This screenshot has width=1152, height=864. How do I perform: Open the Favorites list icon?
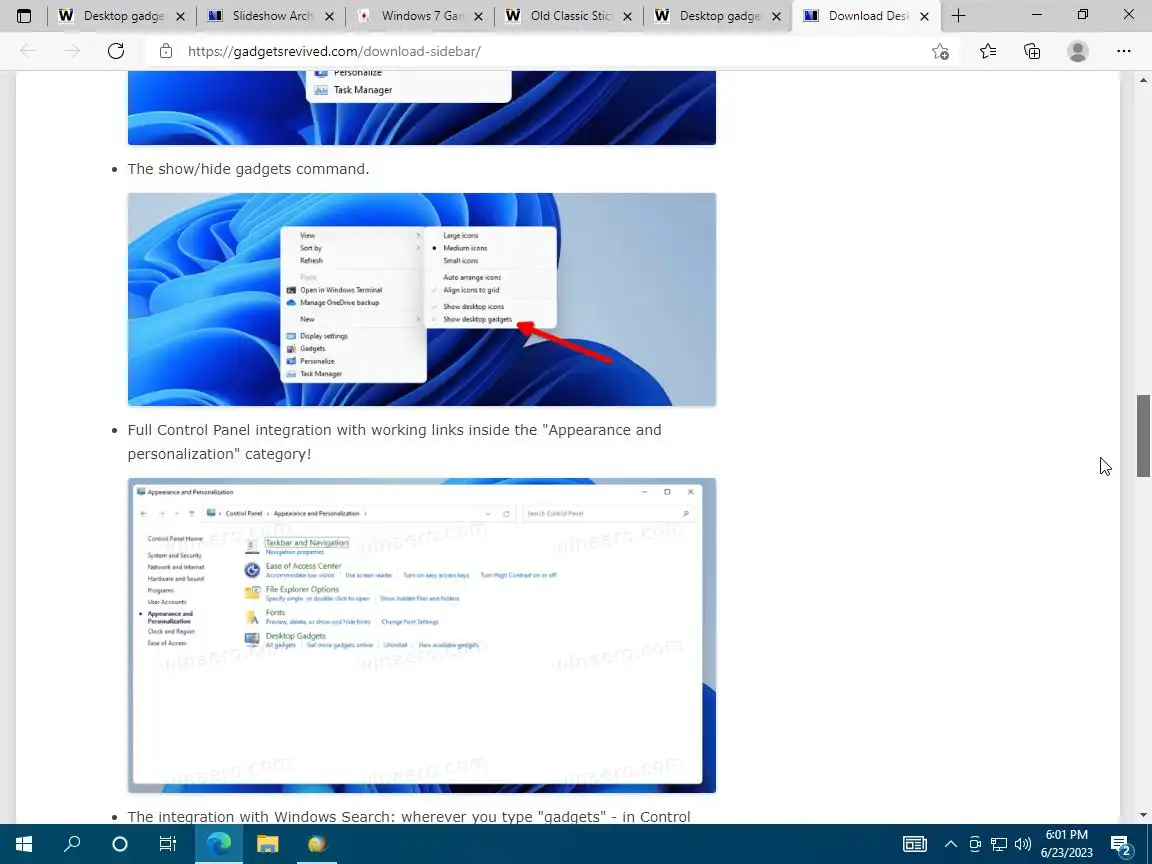tap(987, 51)
